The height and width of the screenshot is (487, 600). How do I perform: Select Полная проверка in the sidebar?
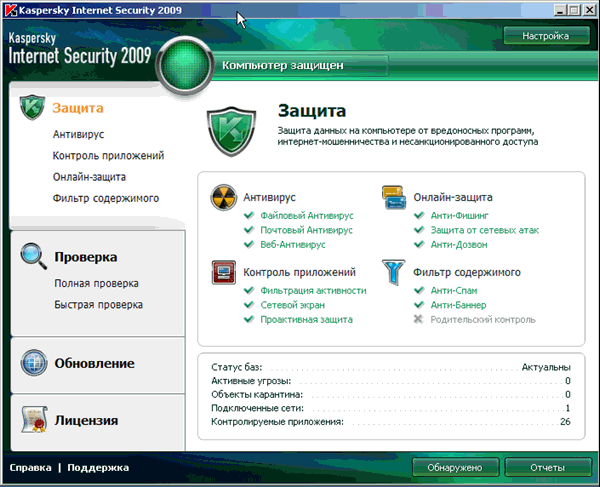(96, 284)
